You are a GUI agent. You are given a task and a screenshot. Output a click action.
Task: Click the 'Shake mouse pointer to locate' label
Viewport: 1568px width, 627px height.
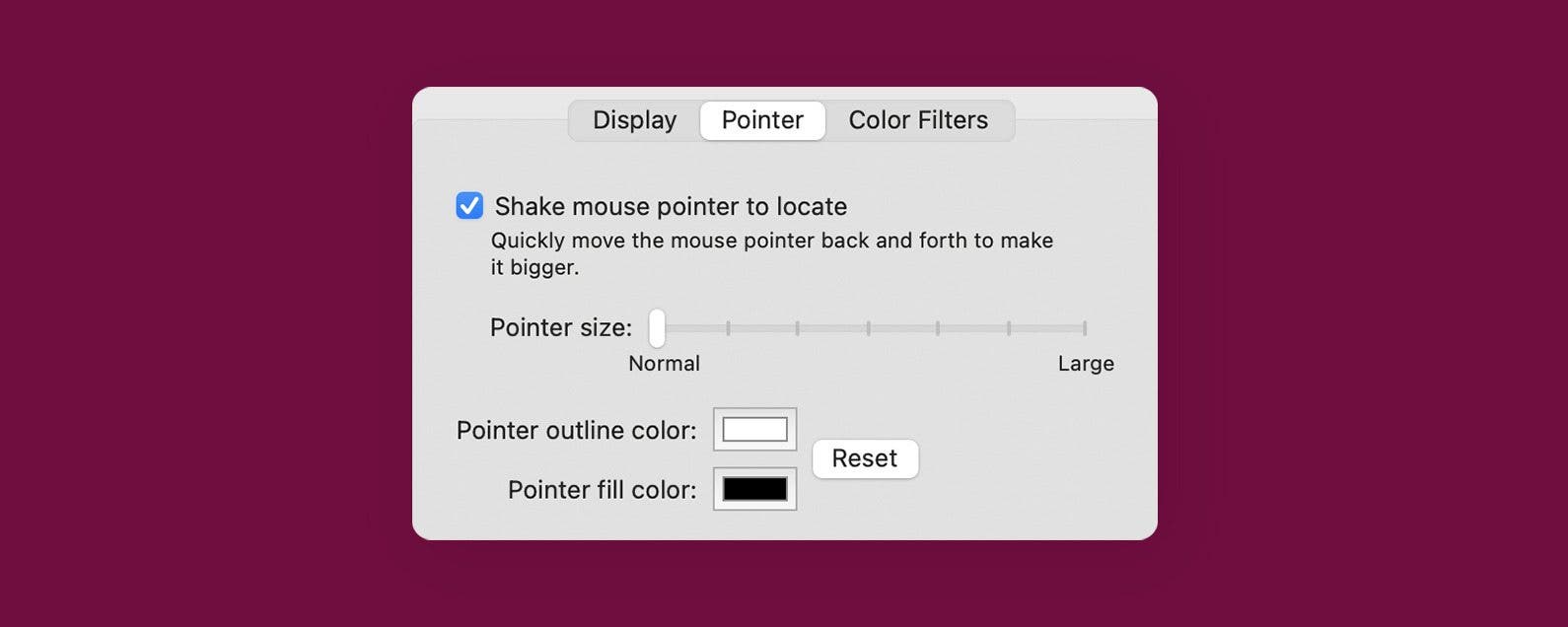671,206
